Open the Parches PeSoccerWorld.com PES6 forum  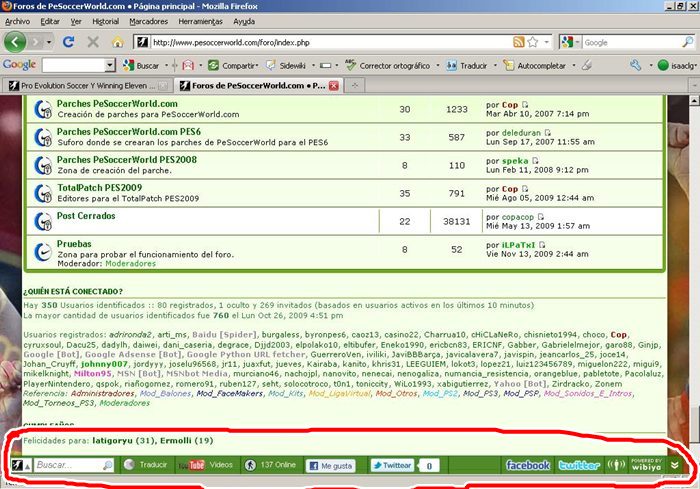pyautogui.click(x=129, y=132)
